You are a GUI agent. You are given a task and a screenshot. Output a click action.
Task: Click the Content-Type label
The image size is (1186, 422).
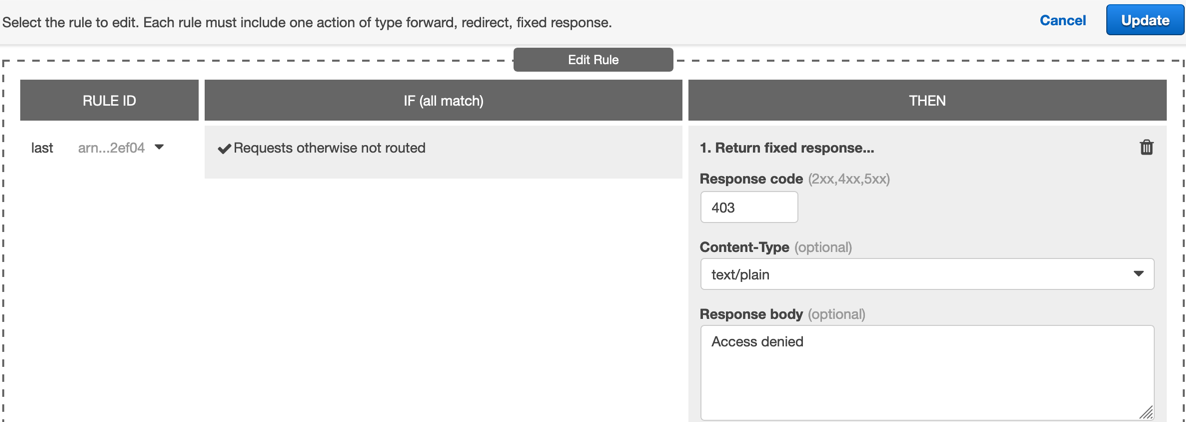745,247
